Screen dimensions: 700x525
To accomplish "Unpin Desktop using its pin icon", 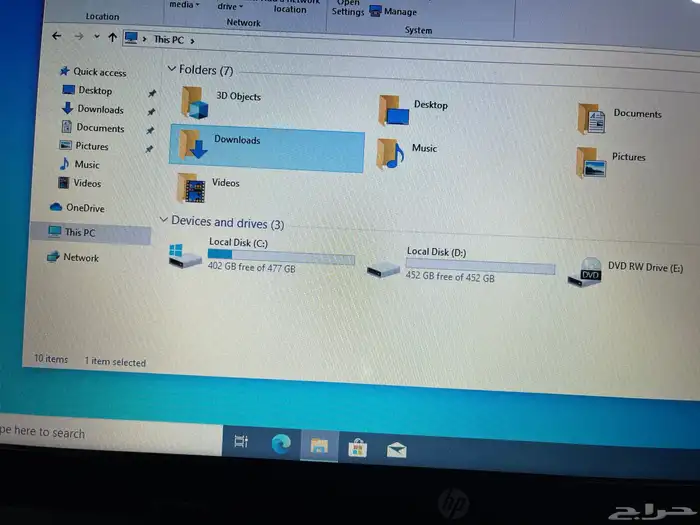I will coord(152,93).
